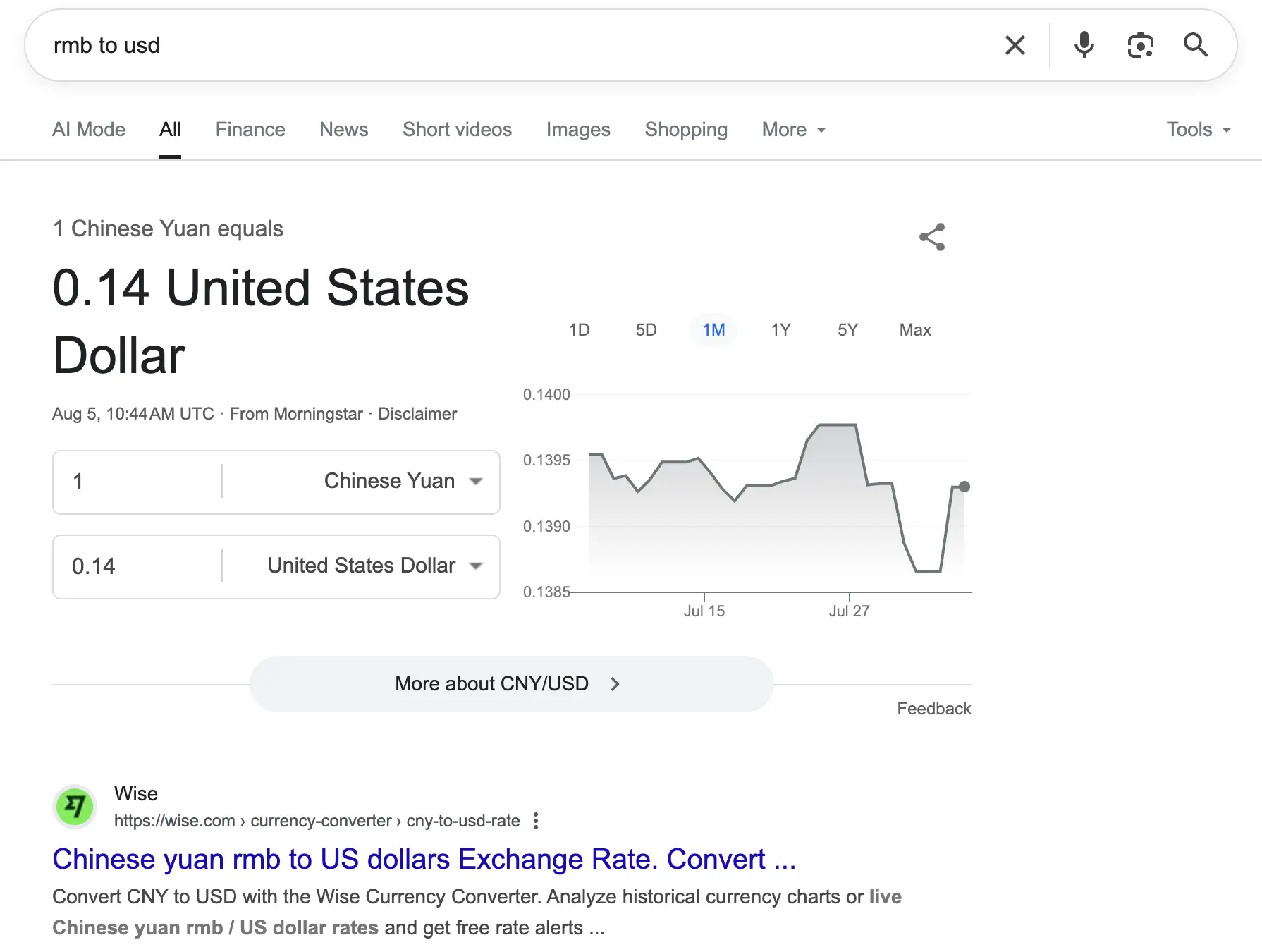Open the Wise exchange rate result link
Viewport: 1262px width, 952px height.
pos(424,859)
